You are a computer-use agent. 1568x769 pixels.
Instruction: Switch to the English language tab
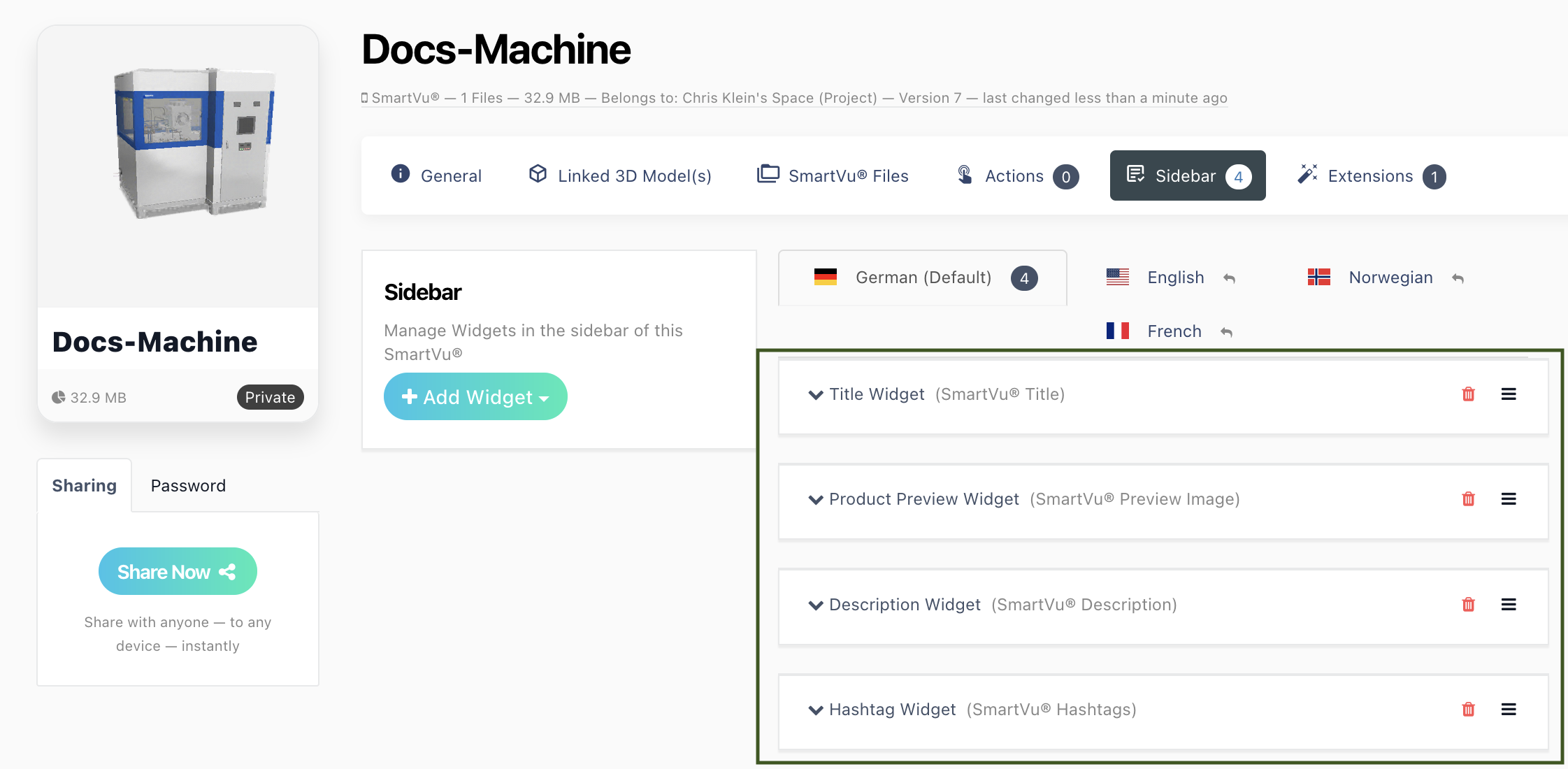[x=1171, y=278]
